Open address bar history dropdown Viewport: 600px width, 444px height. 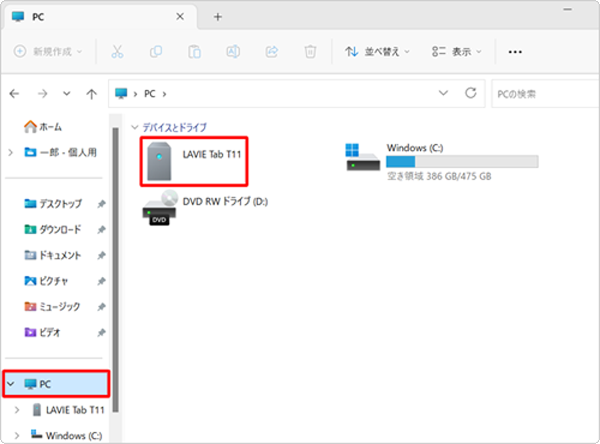click(x=443, y=93)
